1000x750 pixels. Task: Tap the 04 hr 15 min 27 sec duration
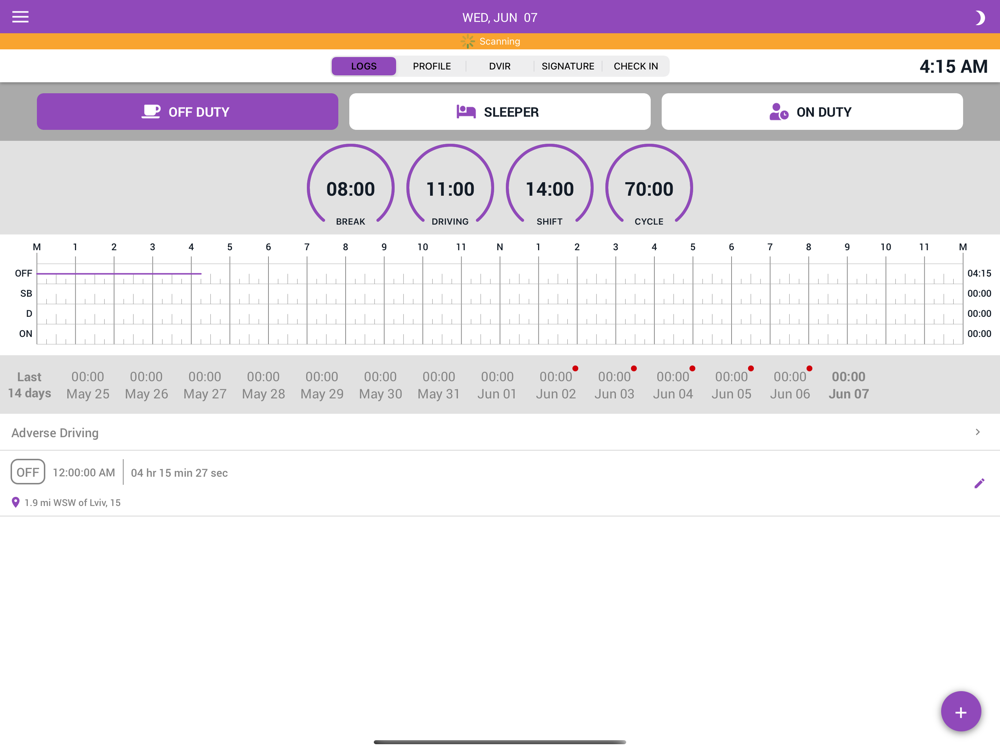(x=179, y=473)
